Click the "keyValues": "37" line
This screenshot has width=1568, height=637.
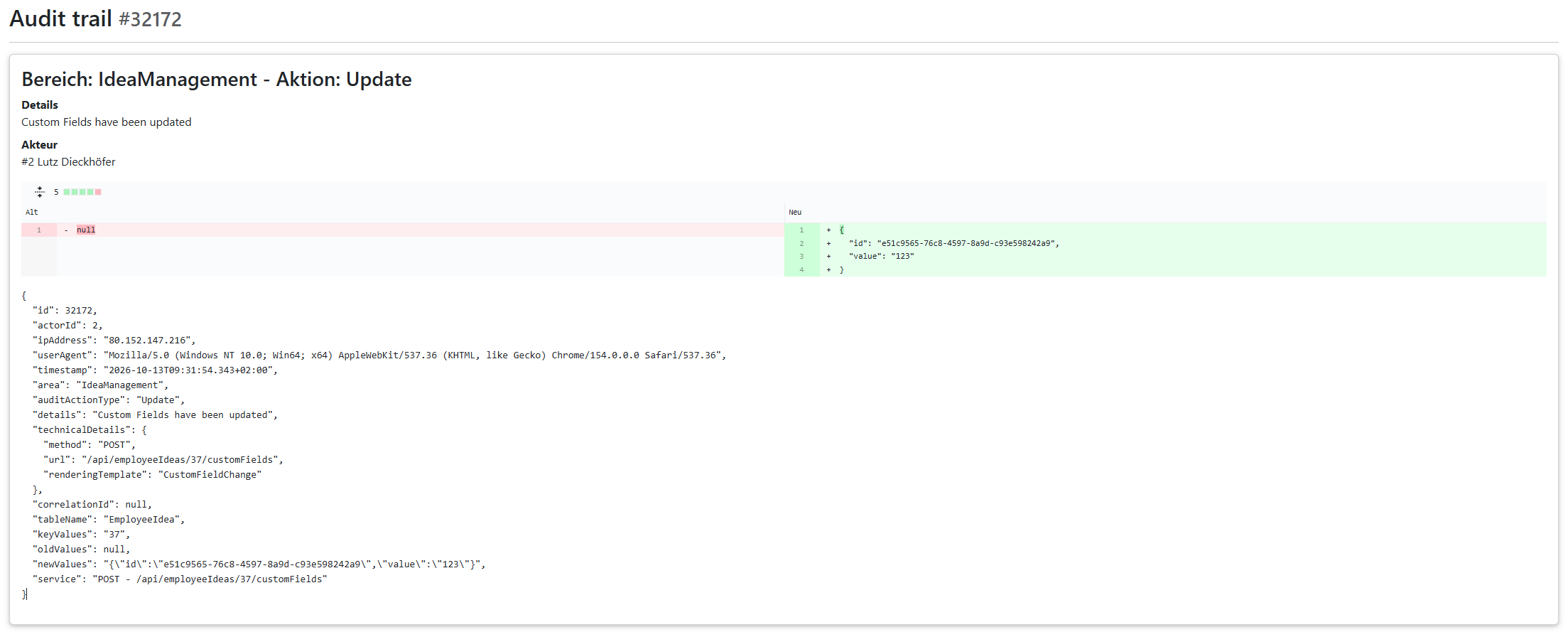click(x=81, y=535)
